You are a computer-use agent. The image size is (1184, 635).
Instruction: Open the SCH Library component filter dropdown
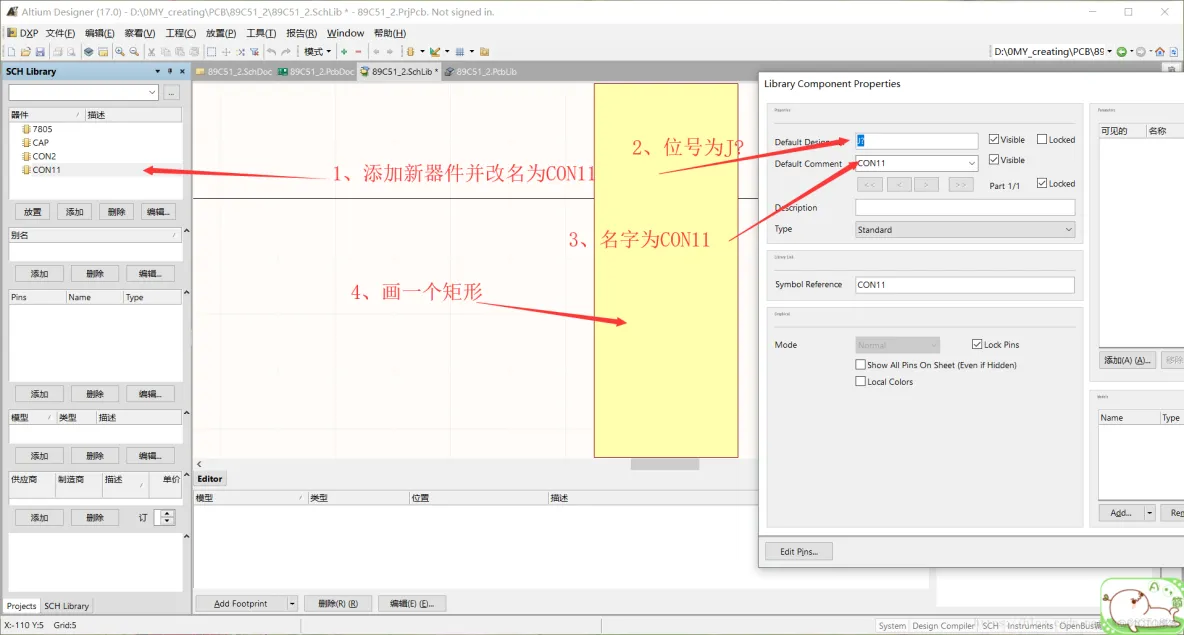point(152,92)
